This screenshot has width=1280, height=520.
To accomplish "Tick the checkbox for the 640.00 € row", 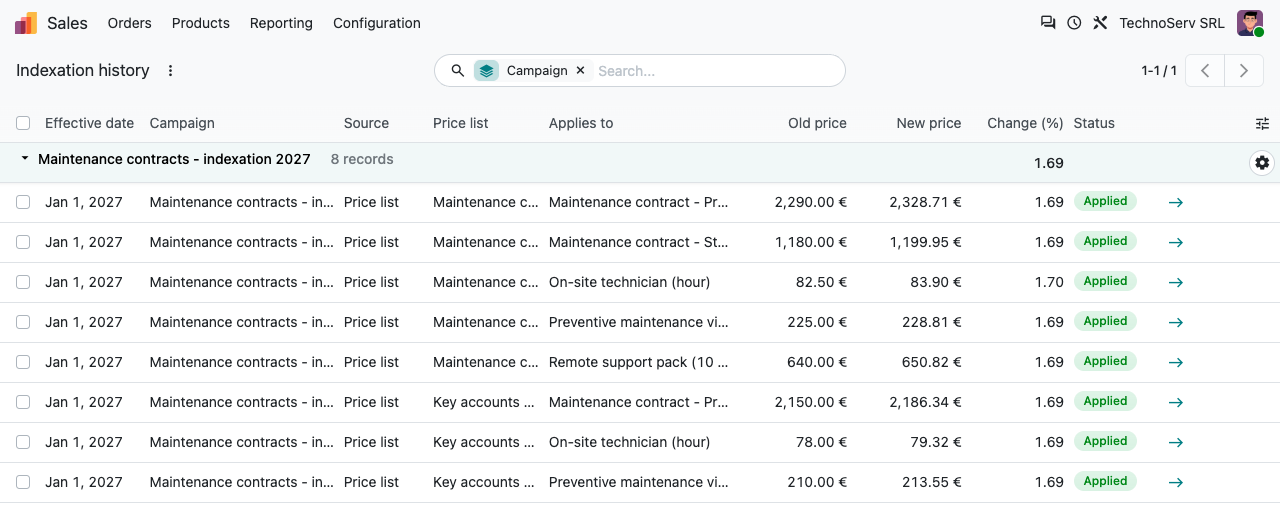I will [23, 362].
